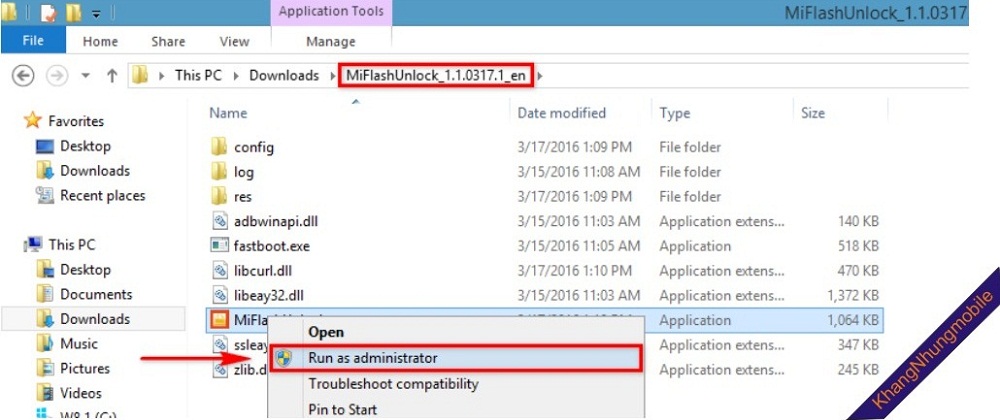1000x420 pixels.
Task: Click the adbwinapi.dll file icon
Action: pos(219,221)
